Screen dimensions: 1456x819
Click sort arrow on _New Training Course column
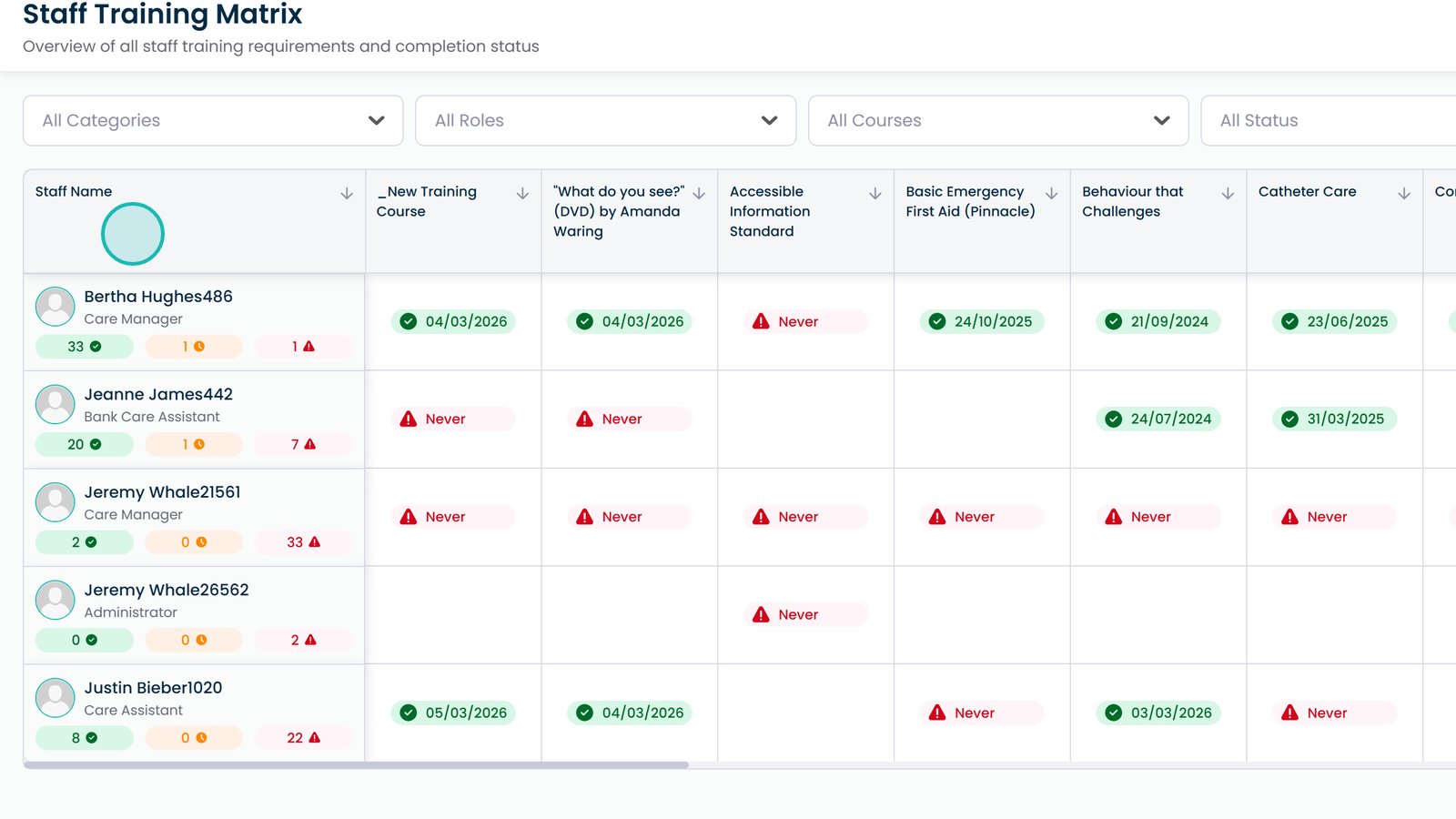pos(522,194)
